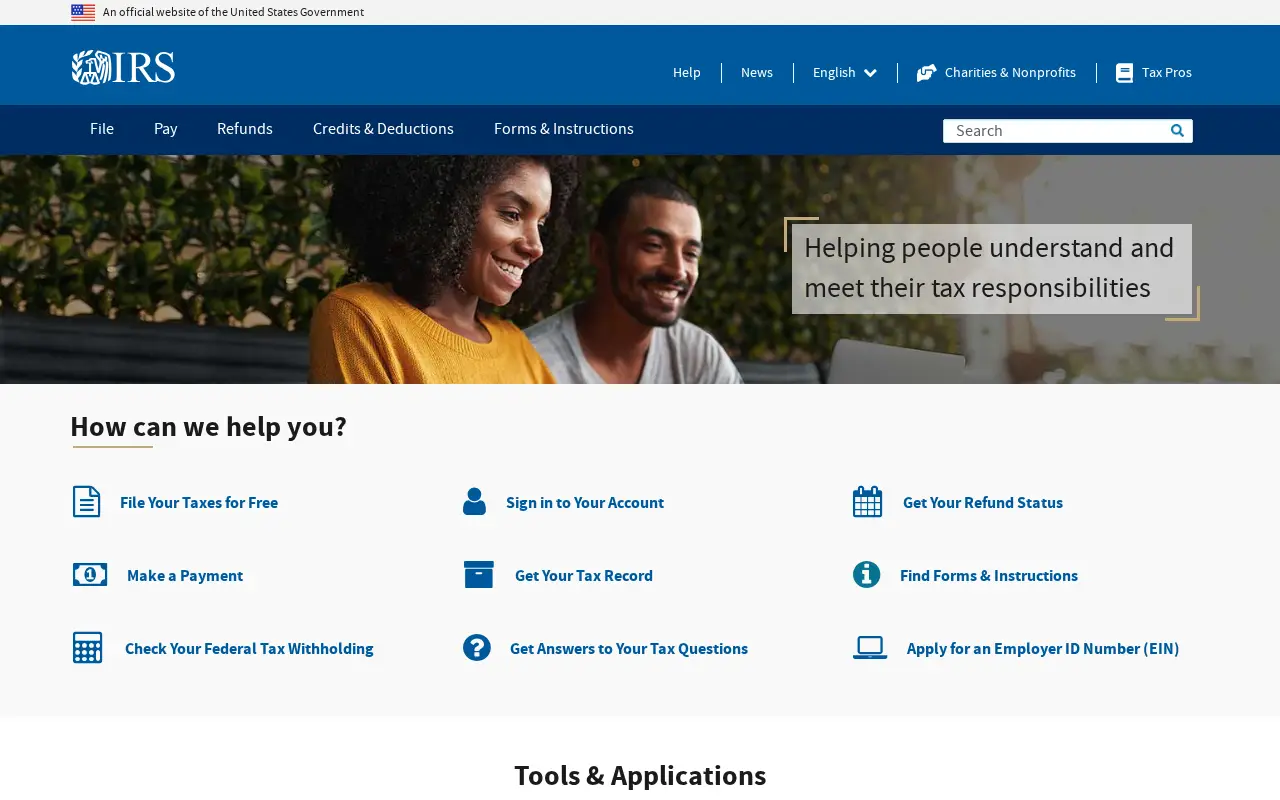Choose the Make a Payment link
The height and width of the screenshot is (800, 1280).
185,576
